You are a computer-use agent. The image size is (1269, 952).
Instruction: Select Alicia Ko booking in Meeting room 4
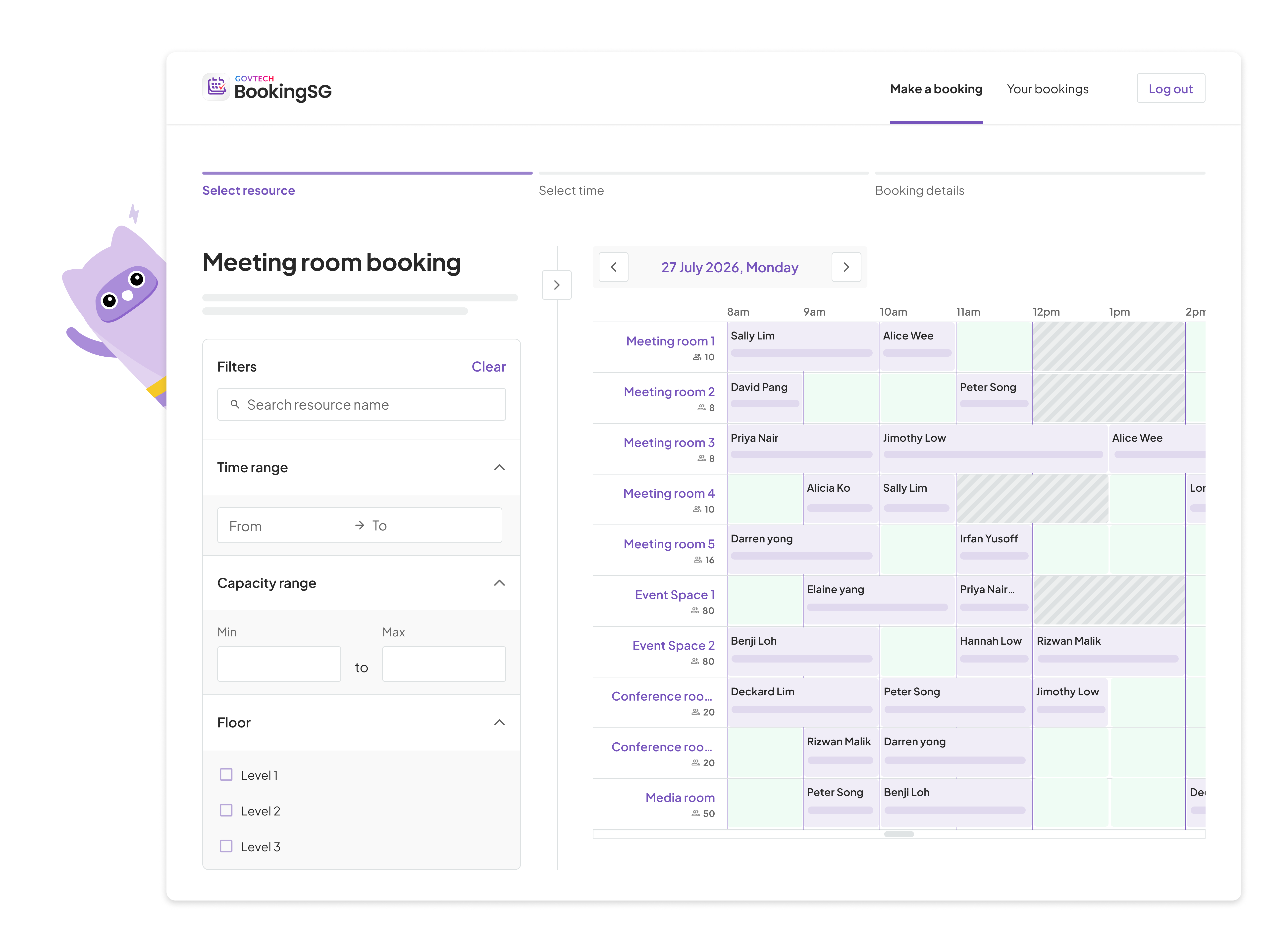coord(841,499)
